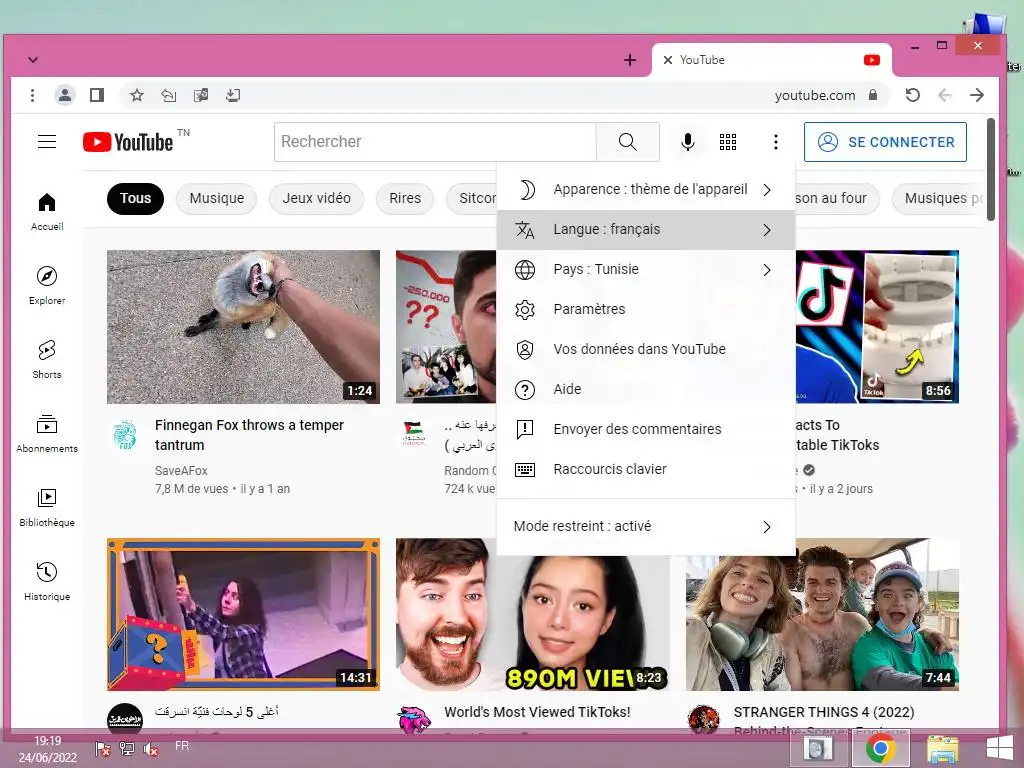Screen dimensions: 1024x768
Task: Open Historique in the sidebar
Action: [47, 581]
